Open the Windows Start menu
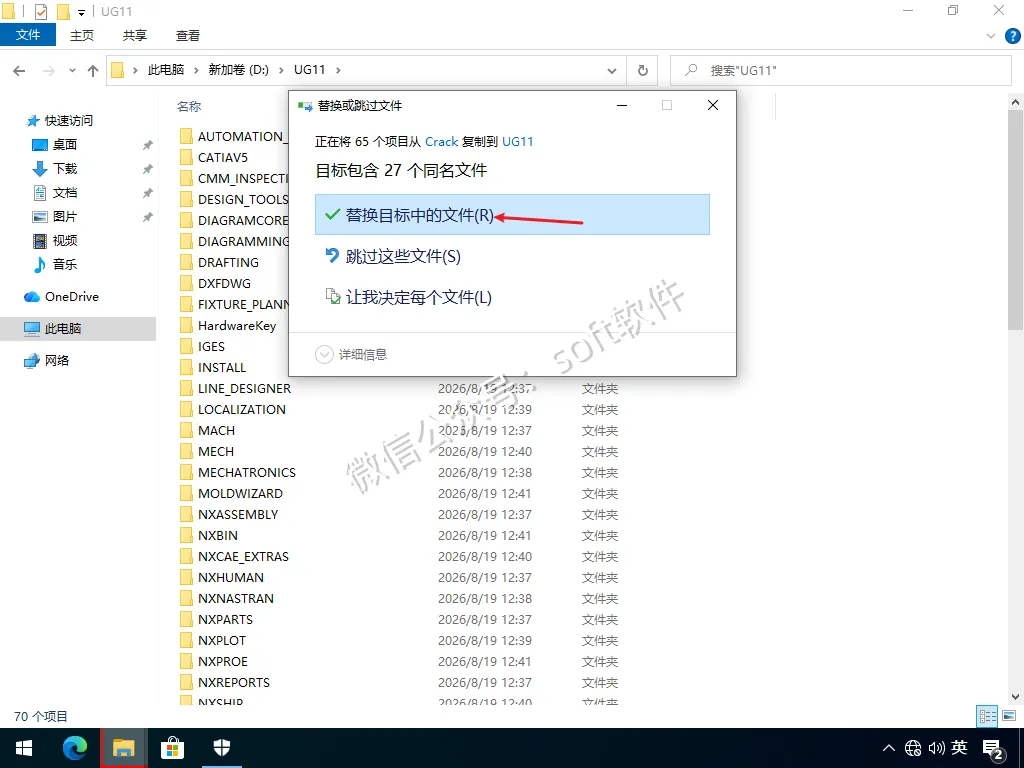Screen dimensions: 1024x768 point(24,748)
